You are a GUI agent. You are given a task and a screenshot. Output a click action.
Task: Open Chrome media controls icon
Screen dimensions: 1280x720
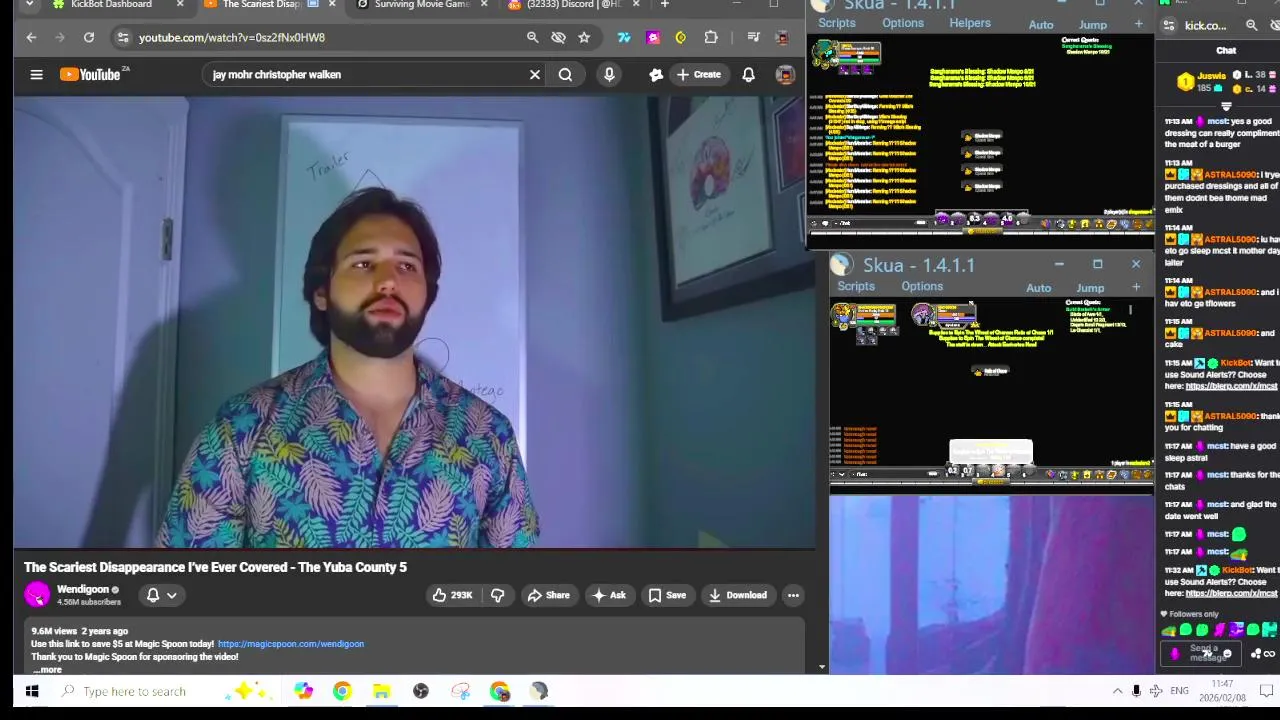(753, 37)
